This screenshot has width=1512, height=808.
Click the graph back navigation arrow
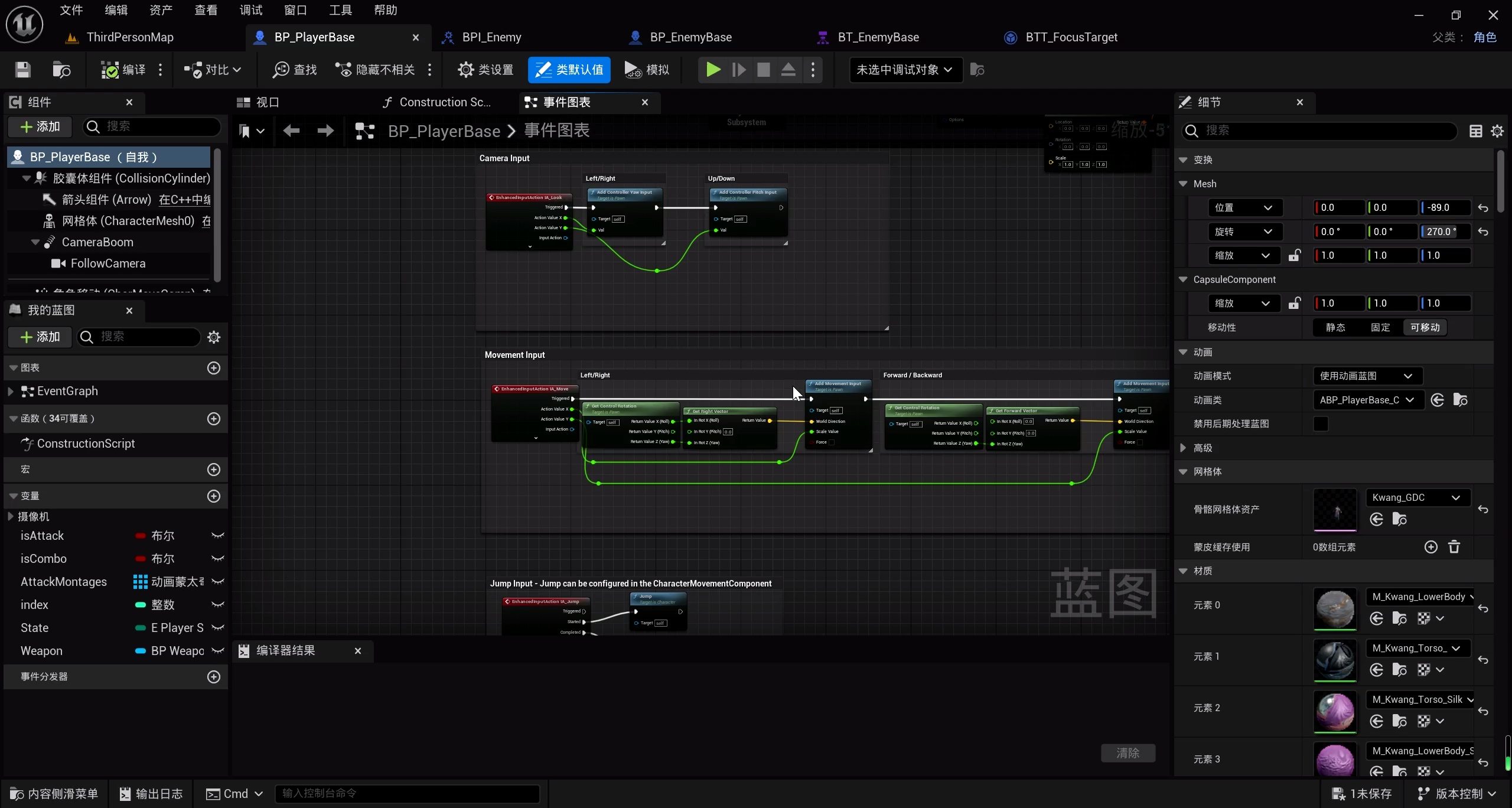click(291, 131)
